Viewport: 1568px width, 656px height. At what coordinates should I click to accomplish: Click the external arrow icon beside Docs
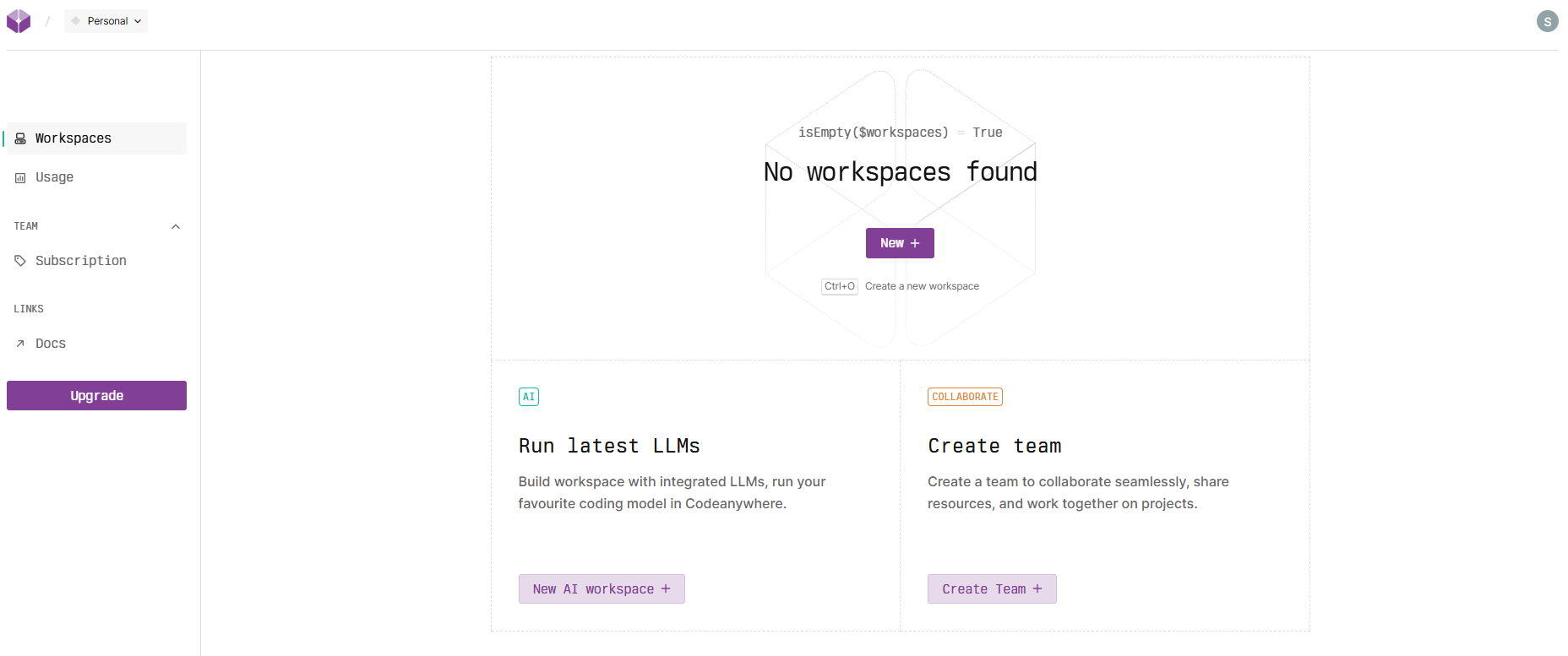click(x=20, y=344)
